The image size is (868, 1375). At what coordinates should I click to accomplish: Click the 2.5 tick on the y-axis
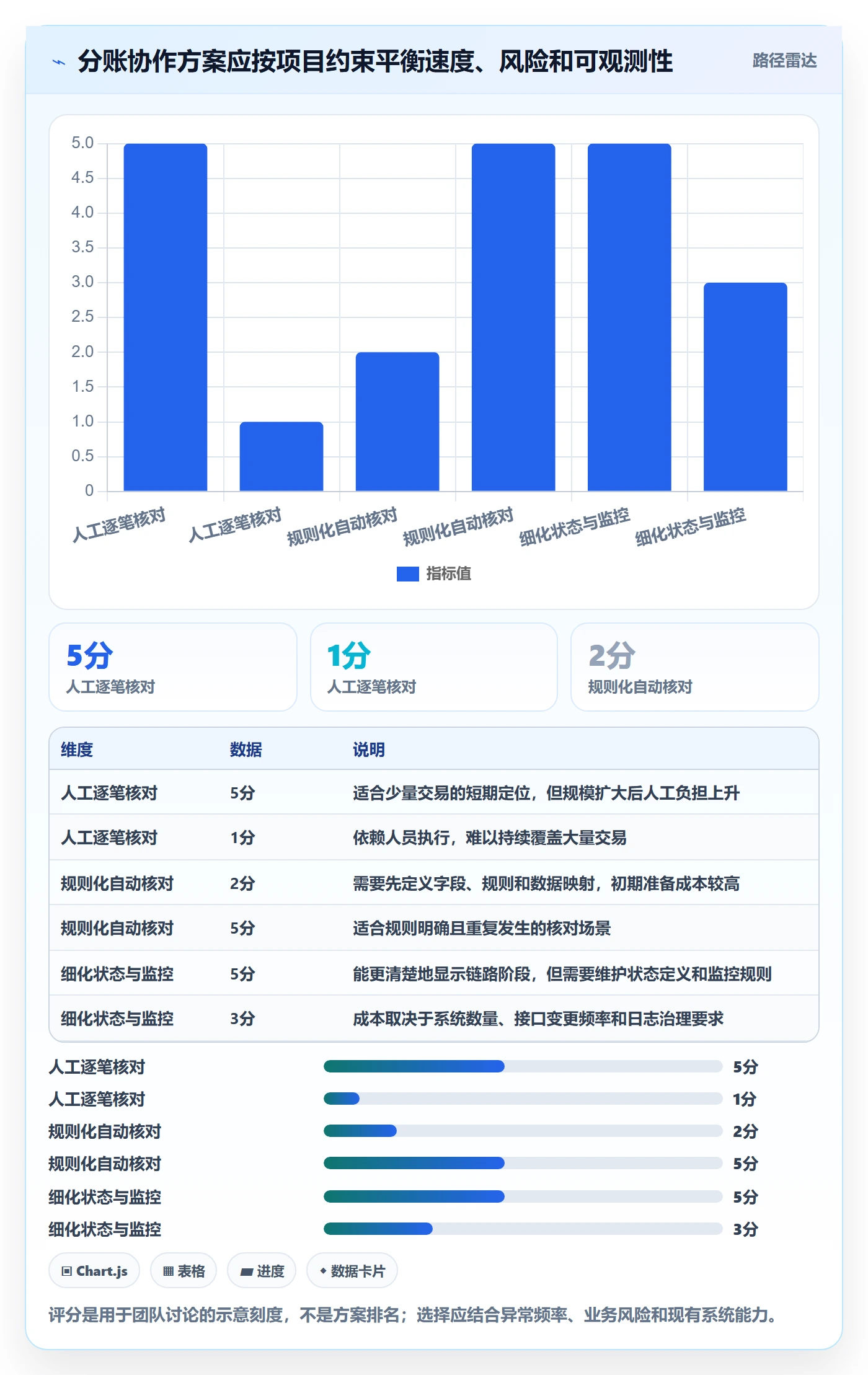pyautogui.click(x=82, y=317)
